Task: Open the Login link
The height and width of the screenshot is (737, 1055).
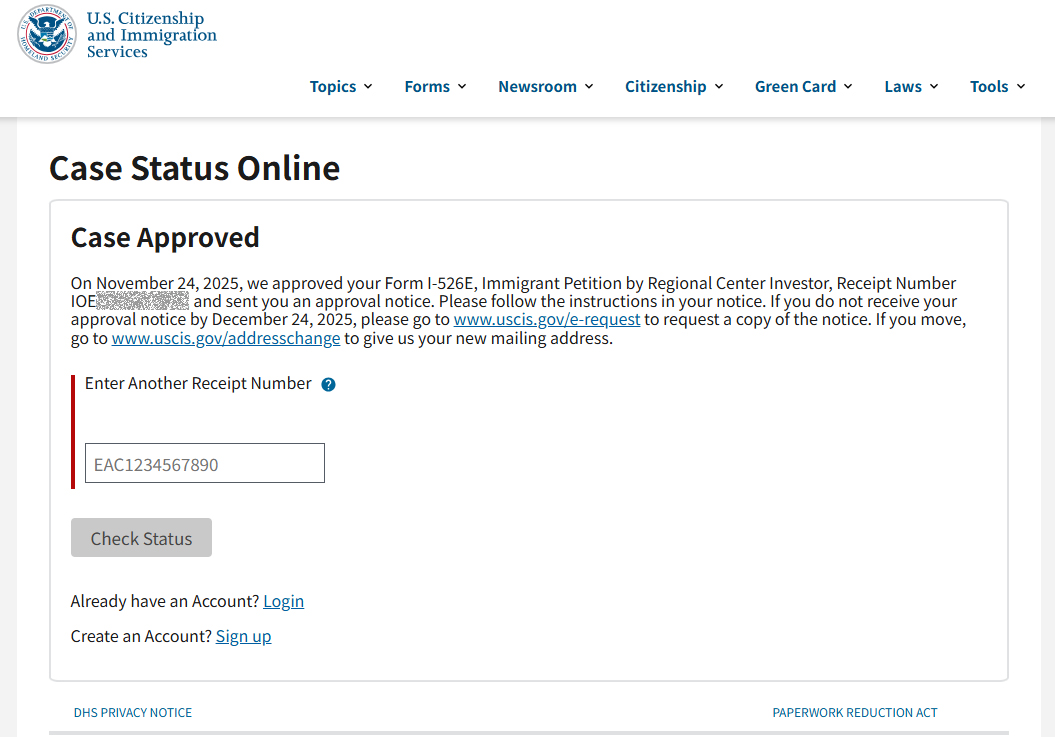Action: pyautogui.click(x=283, y=601)
